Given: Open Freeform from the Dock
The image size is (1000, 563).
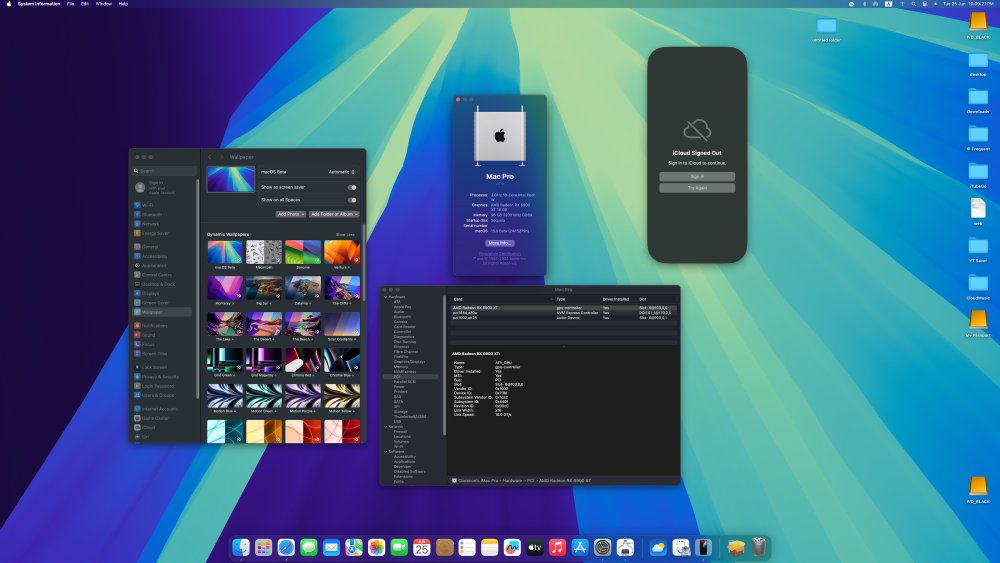Looking at the screenshot, I should click(x=512, y=547).
